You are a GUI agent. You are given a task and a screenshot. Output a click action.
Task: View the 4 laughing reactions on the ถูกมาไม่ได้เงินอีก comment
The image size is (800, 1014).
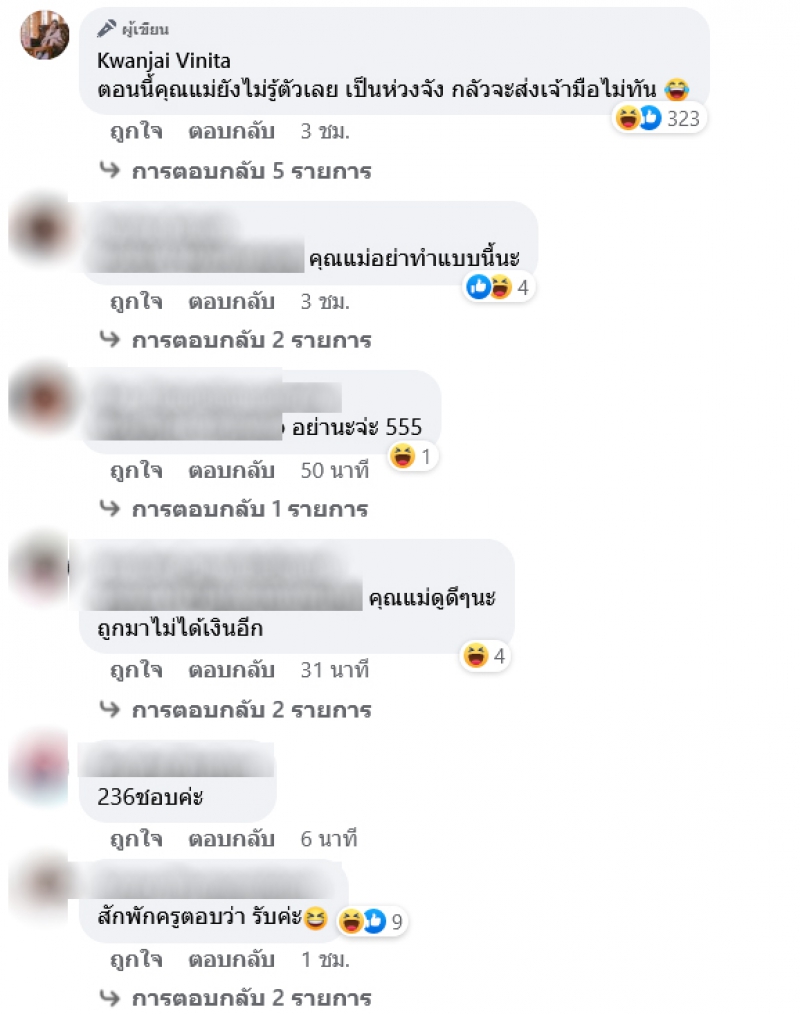coord(485,656)
